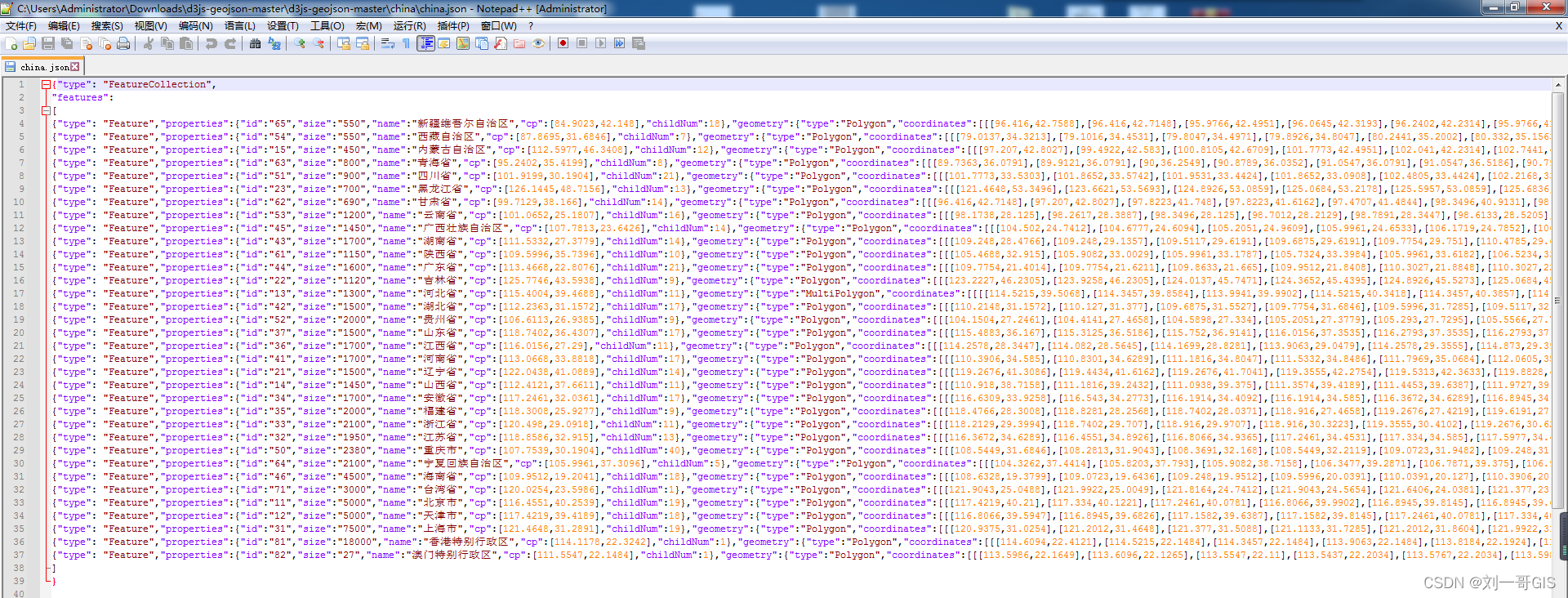Run macro multiple times icon
Viewport: 1568px width, 598px height.
(620, 43)
